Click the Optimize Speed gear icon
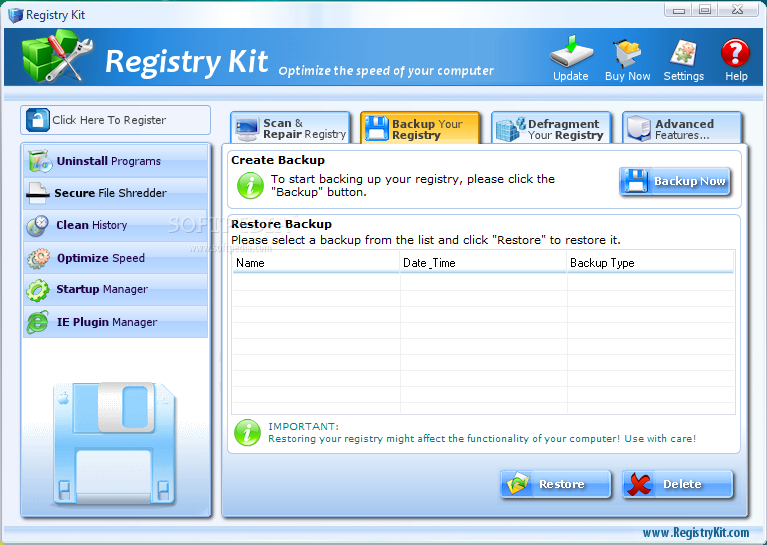 (39, 258)
